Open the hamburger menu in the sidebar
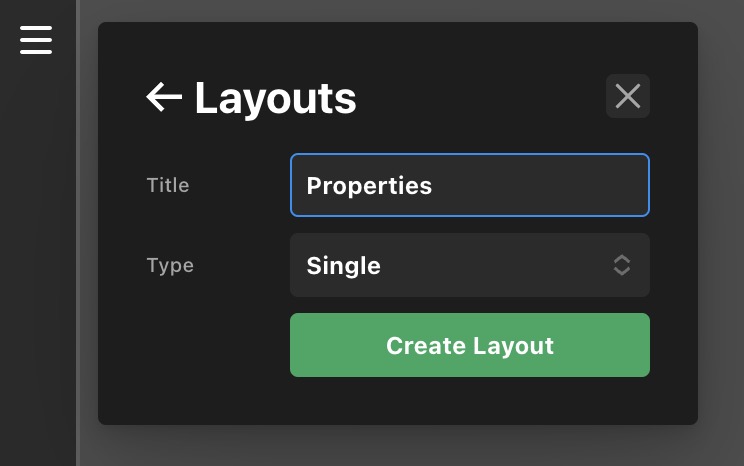The image size is (744, 466). point(36,39)
